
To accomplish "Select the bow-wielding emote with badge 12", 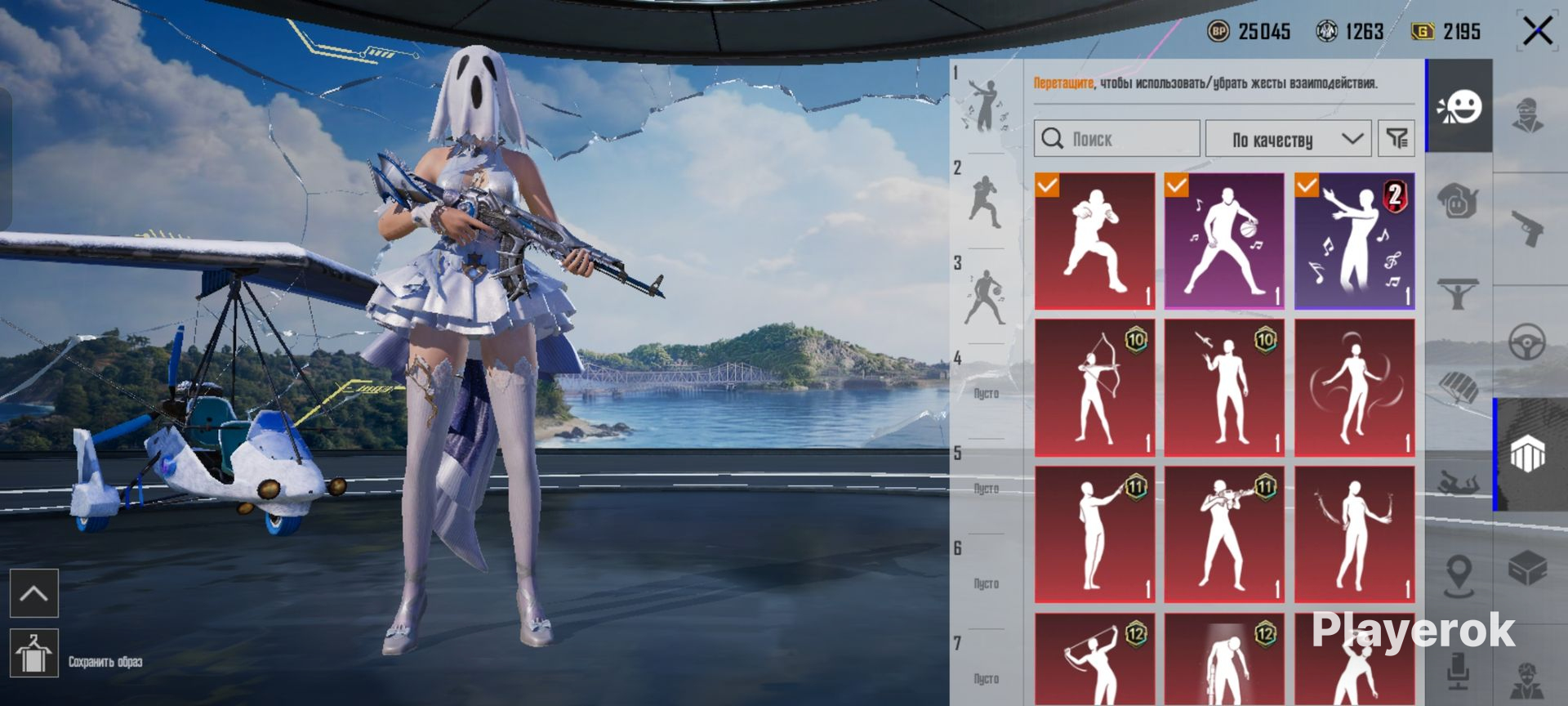I will (1095, 659).
